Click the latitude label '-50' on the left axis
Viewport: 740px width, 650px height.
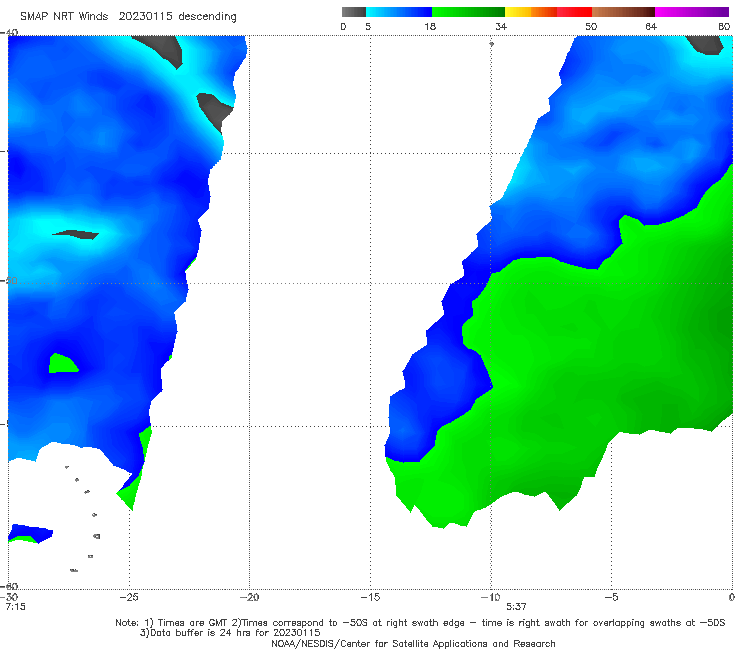click(x=9, y=280)
